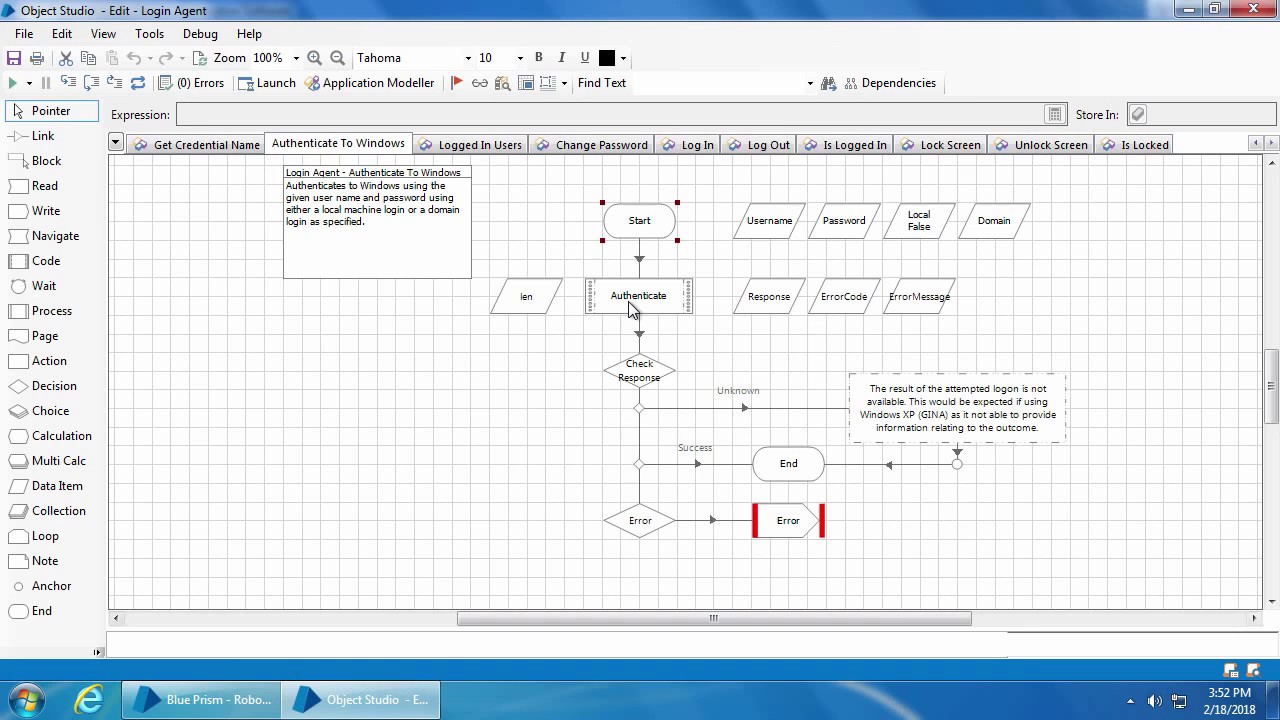Zoom in on the diagram
The width and height of the screenshot is (1280, 720).
[x=314, y=58]
